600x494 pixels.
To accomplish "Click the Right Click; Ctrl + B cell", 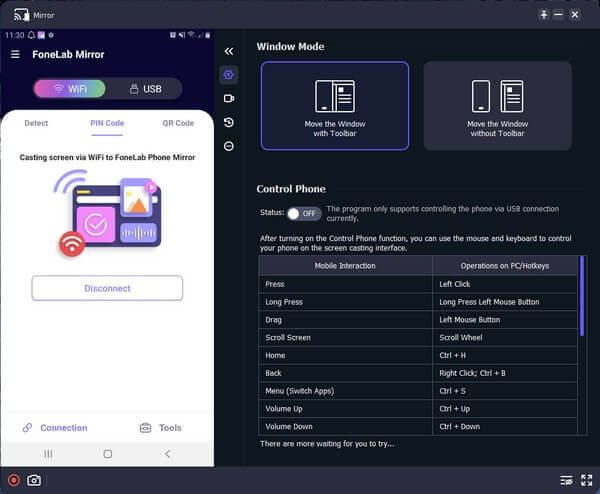I will tap(505, 373).
